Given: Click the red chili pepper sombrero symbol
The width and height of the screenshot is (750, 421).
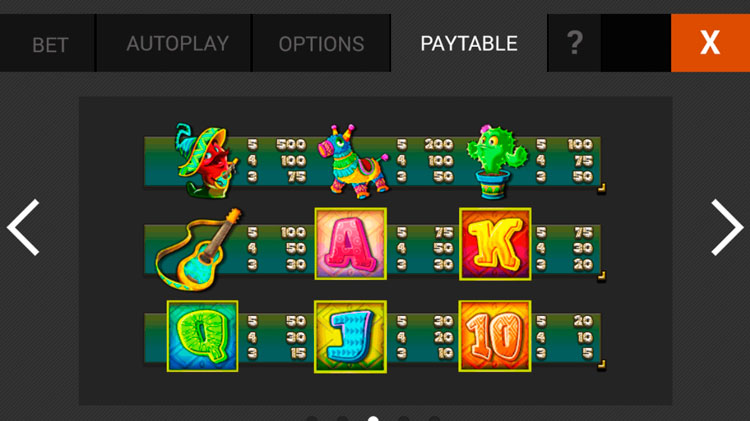Looking at the screenshot, I should [206, 161].
